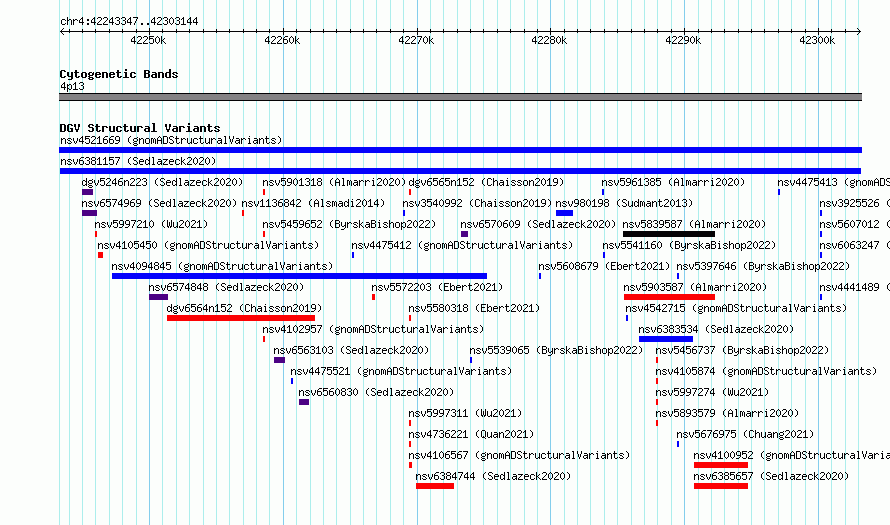Open nsv5580318 (Ebert2021) label
This screenshot has height=525, width=890.
475,308
